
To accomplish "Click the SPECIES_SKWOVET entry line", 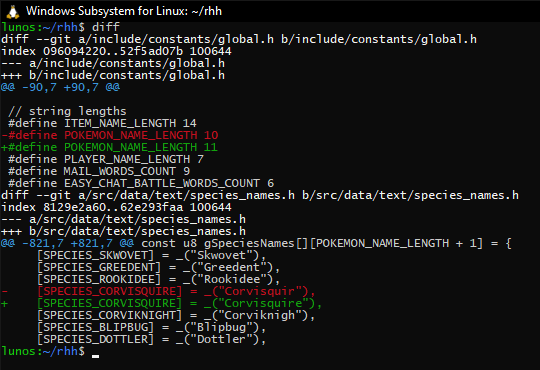I will pos(152,255).
